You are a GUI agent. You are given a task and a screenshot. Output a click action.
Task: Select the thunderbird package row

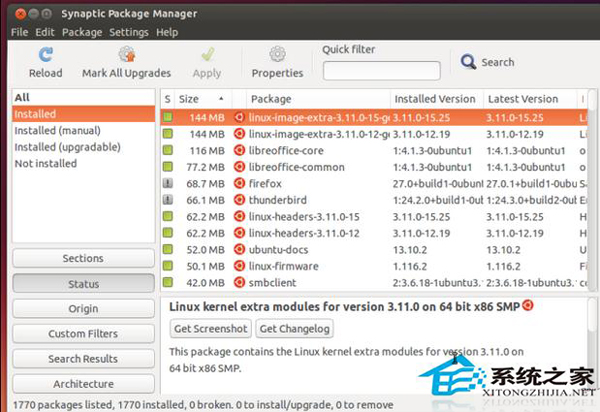[x=374, y=200]
